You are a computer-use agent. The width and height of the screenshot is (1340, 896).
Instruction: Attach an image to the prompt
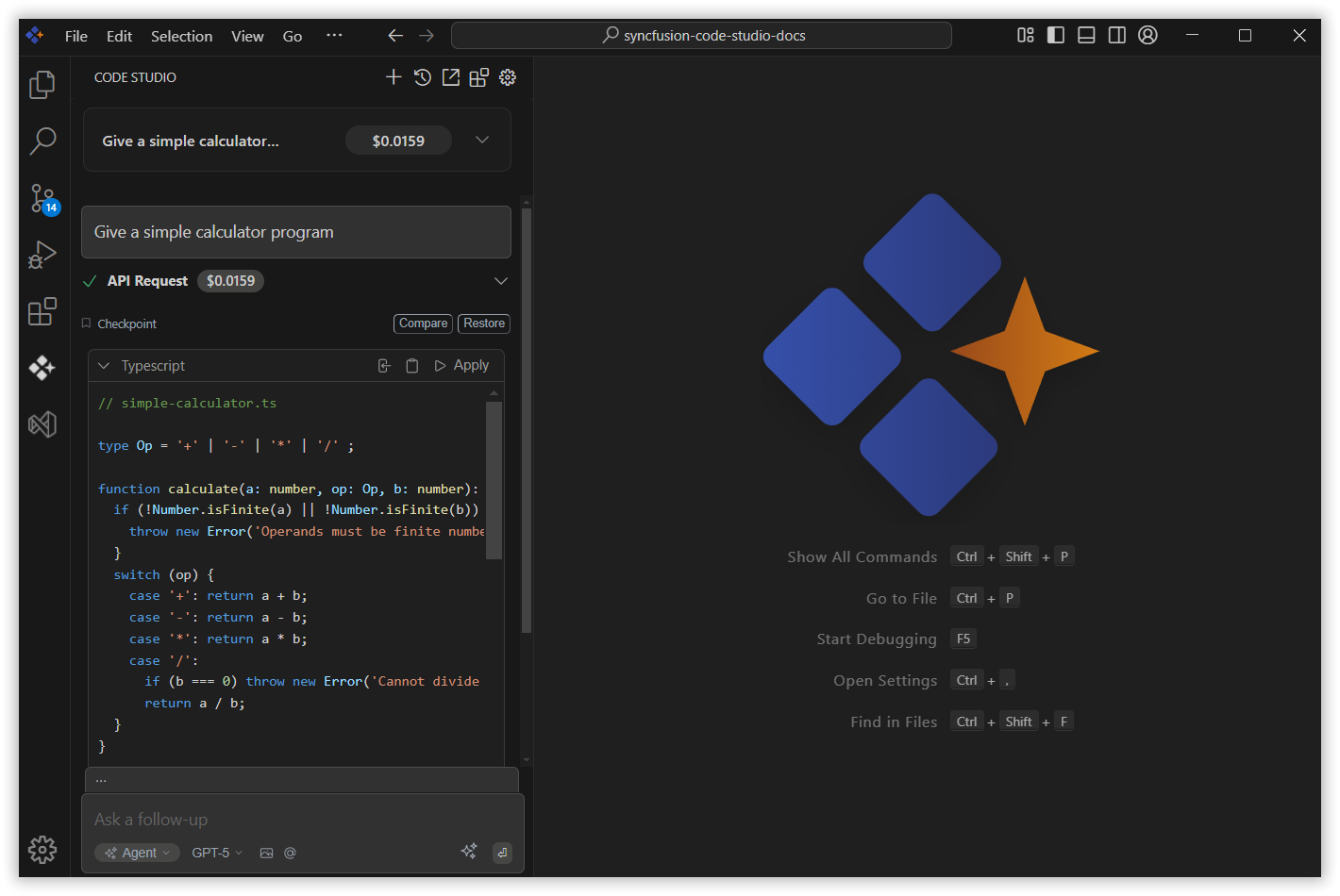266,853
